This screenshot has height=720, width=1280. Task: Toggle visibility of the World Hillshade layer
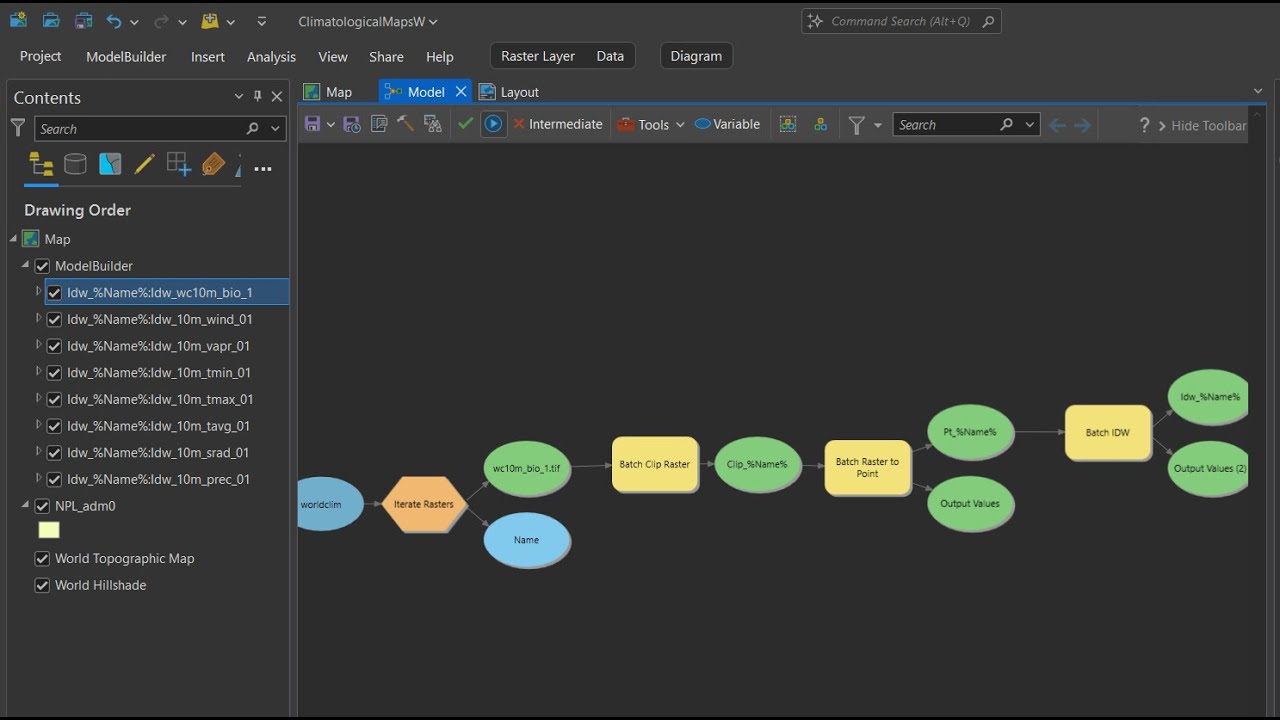[42, 585]
